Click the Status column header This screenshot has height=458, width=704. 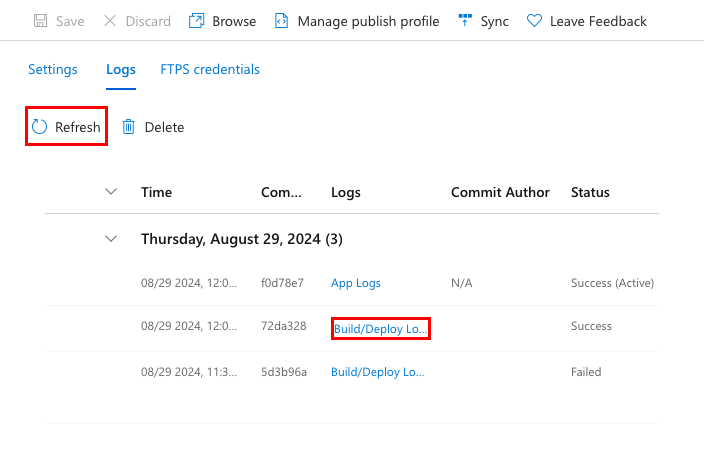(x=590, y=192)
